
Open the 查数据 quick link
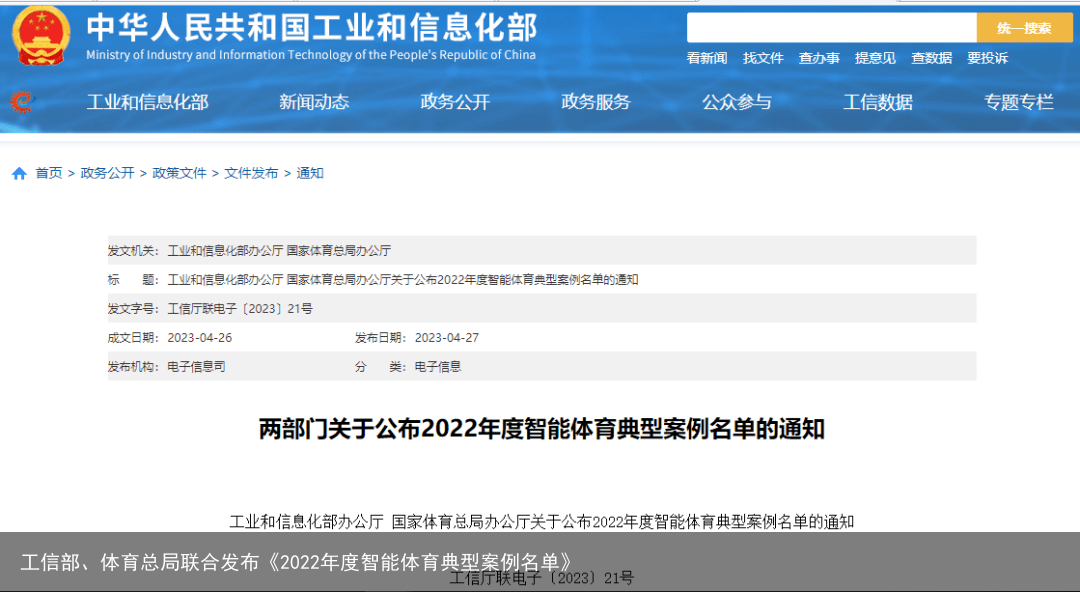931,59
